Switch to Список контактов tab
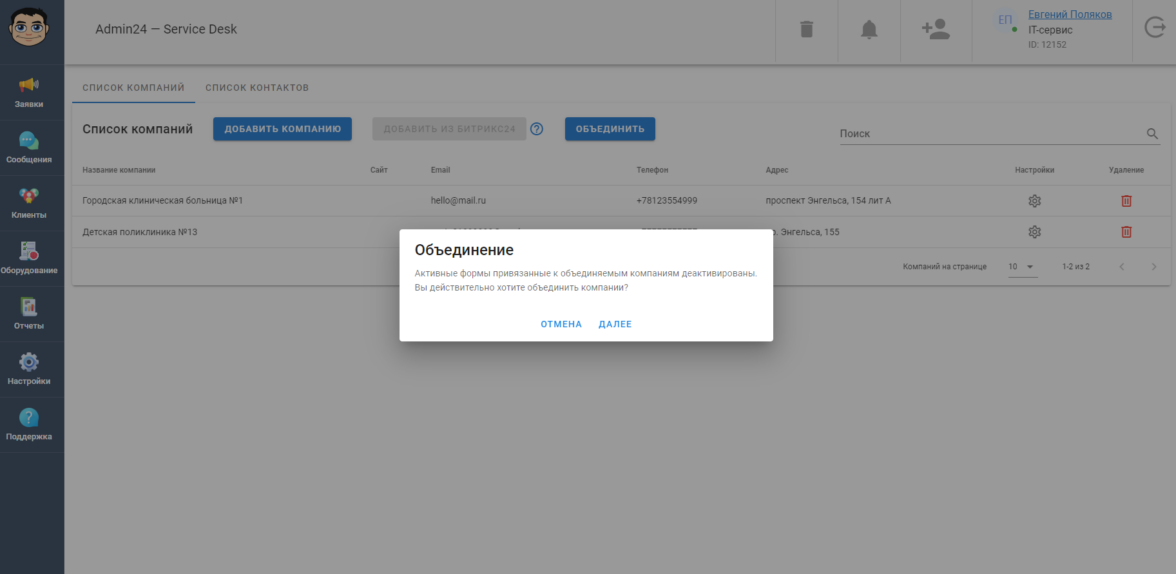The width and height of the screenshot is (1176, 574). tap(257, 88)
